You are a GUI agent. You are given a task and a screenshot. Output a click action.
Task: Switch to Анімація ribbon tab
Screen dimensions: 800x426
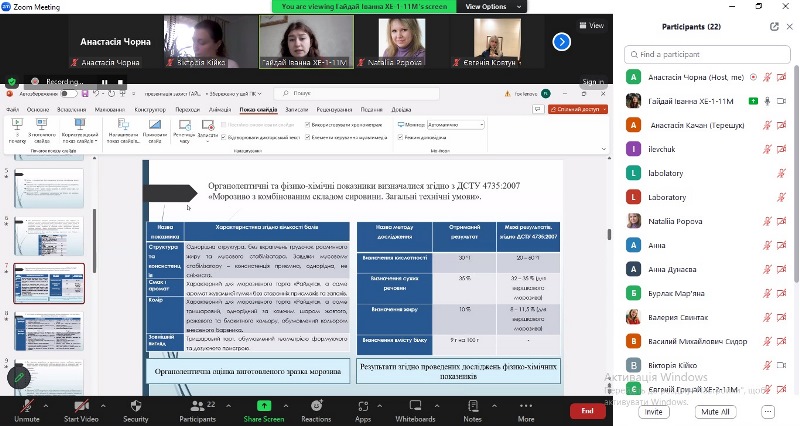pos(220,110)
